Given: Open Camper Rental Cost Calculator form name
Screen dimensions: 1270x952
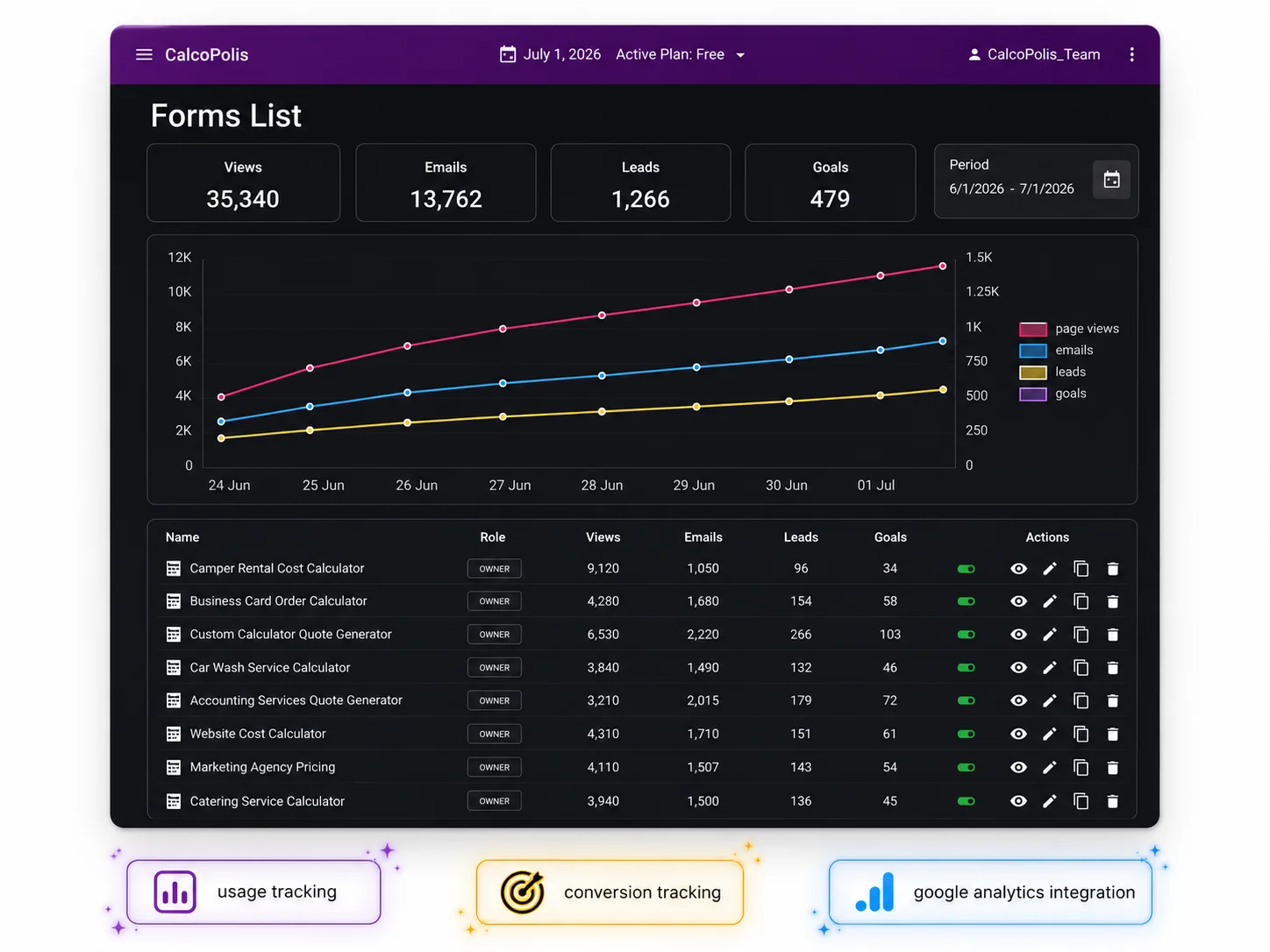Looking at the screenshot, I should [277, 569].
